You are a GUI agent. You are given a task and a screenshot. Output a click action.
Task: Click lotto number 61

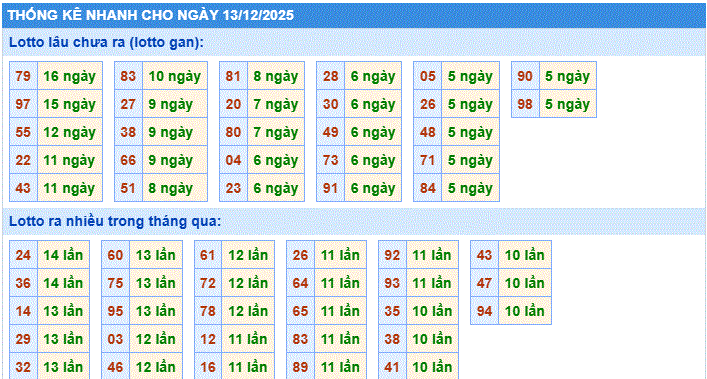pos(208,255)
